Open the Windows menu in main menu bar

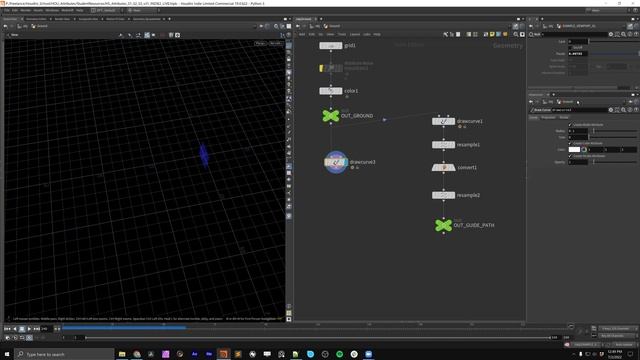[52, 10]
